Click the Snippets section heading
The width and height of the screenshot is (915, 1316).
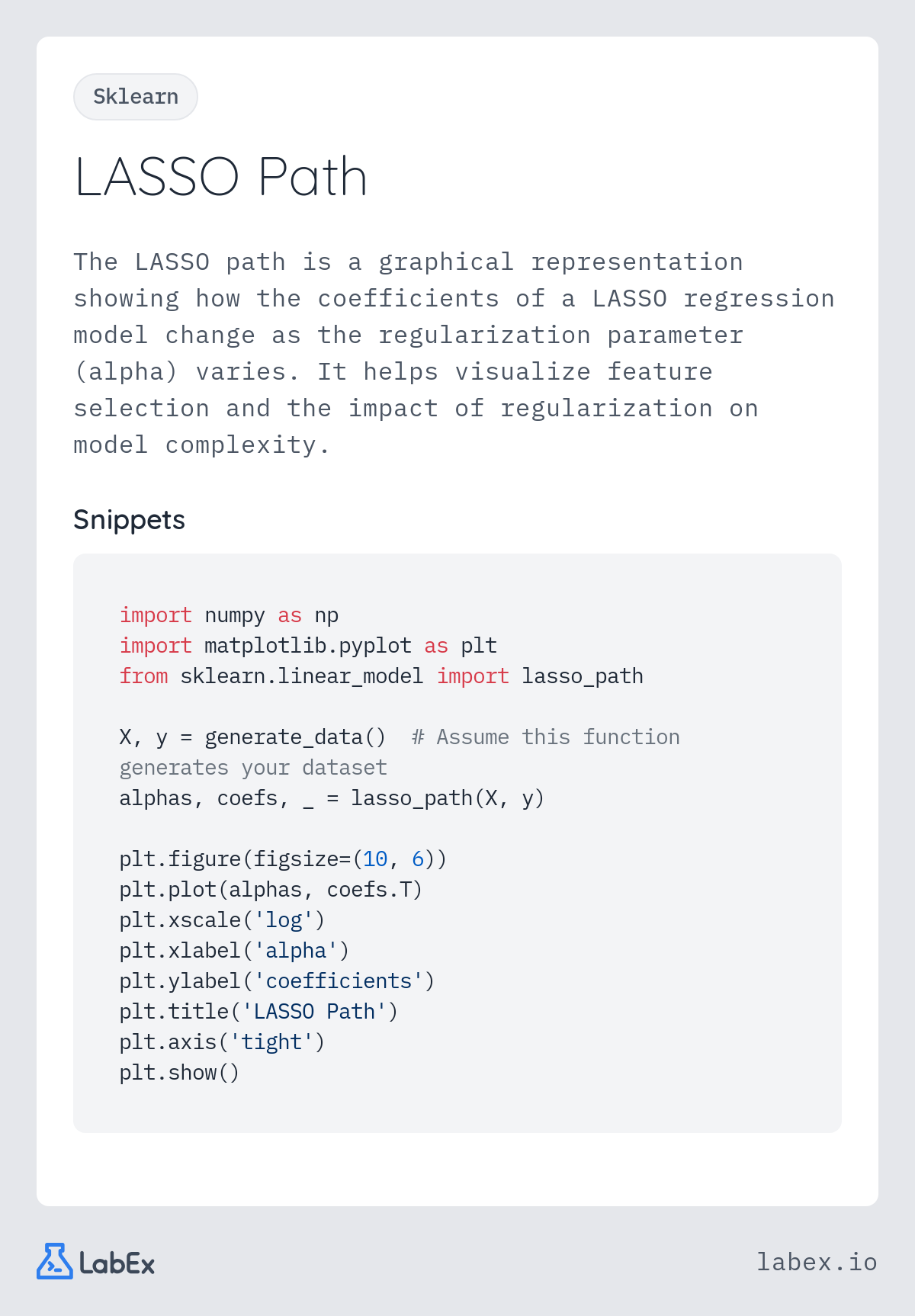(129, 520)
